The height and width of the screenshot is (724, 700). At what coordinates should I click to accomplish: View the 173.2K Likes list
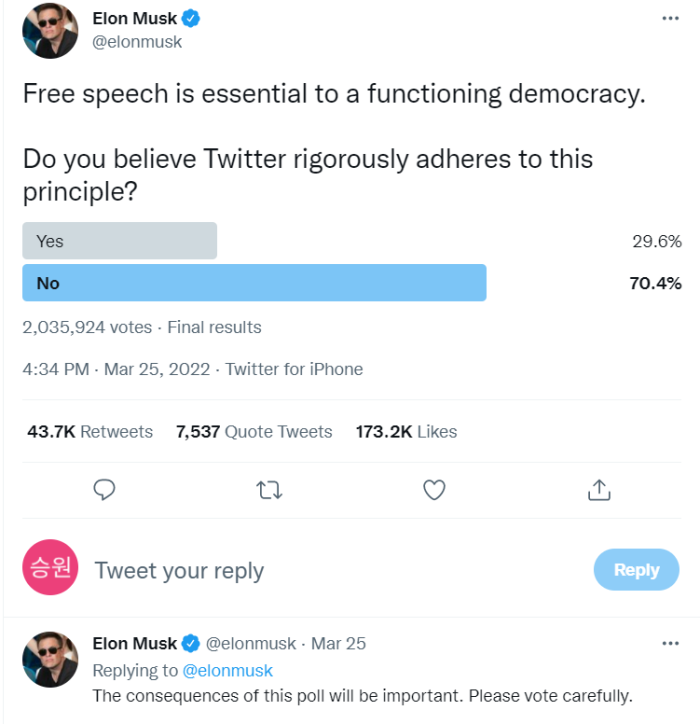(406, 432)
